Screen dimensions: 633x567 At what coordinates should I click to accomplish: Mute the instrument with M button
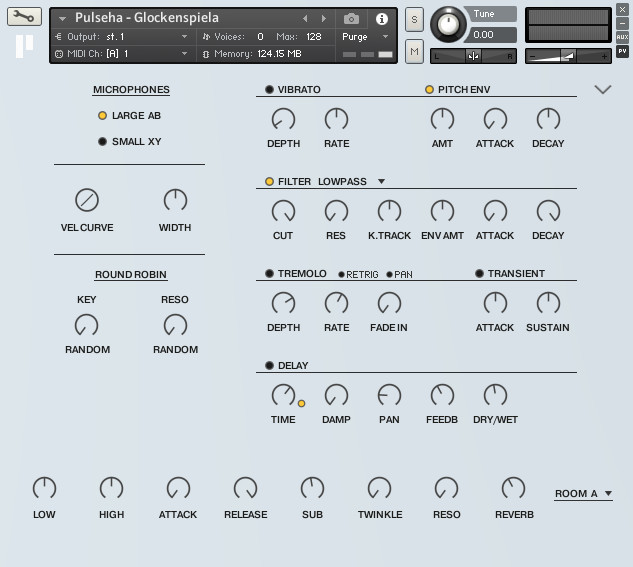(414, 52)
